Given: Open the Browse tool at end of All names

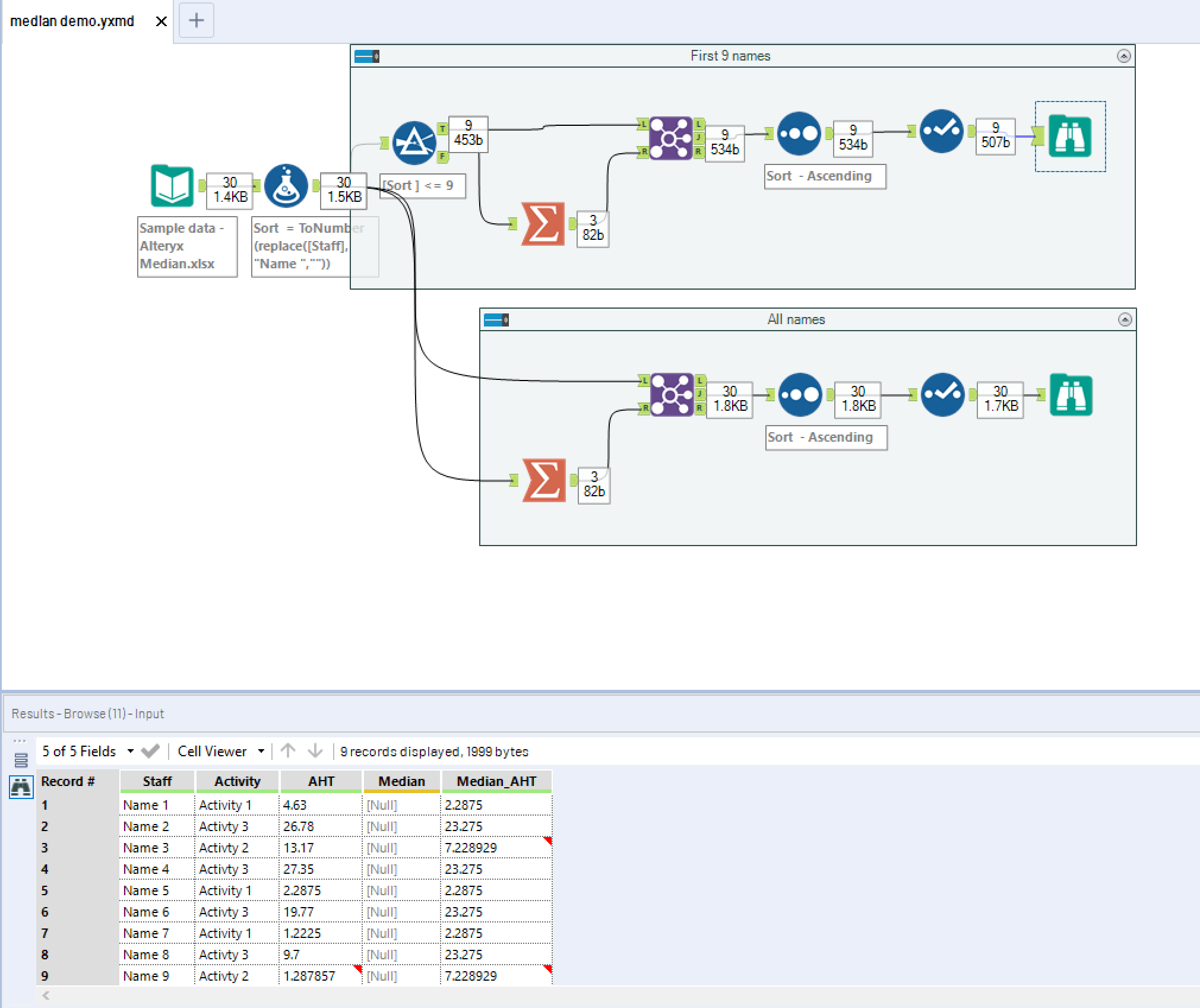Looking at the screenshot, I should point(1071,395).
